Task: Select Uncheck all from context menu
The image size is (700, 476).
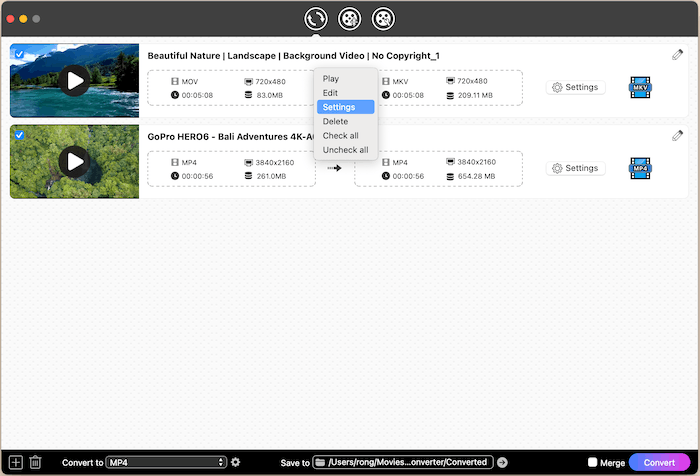Action: pyautogui.click(x=345, y=150)
